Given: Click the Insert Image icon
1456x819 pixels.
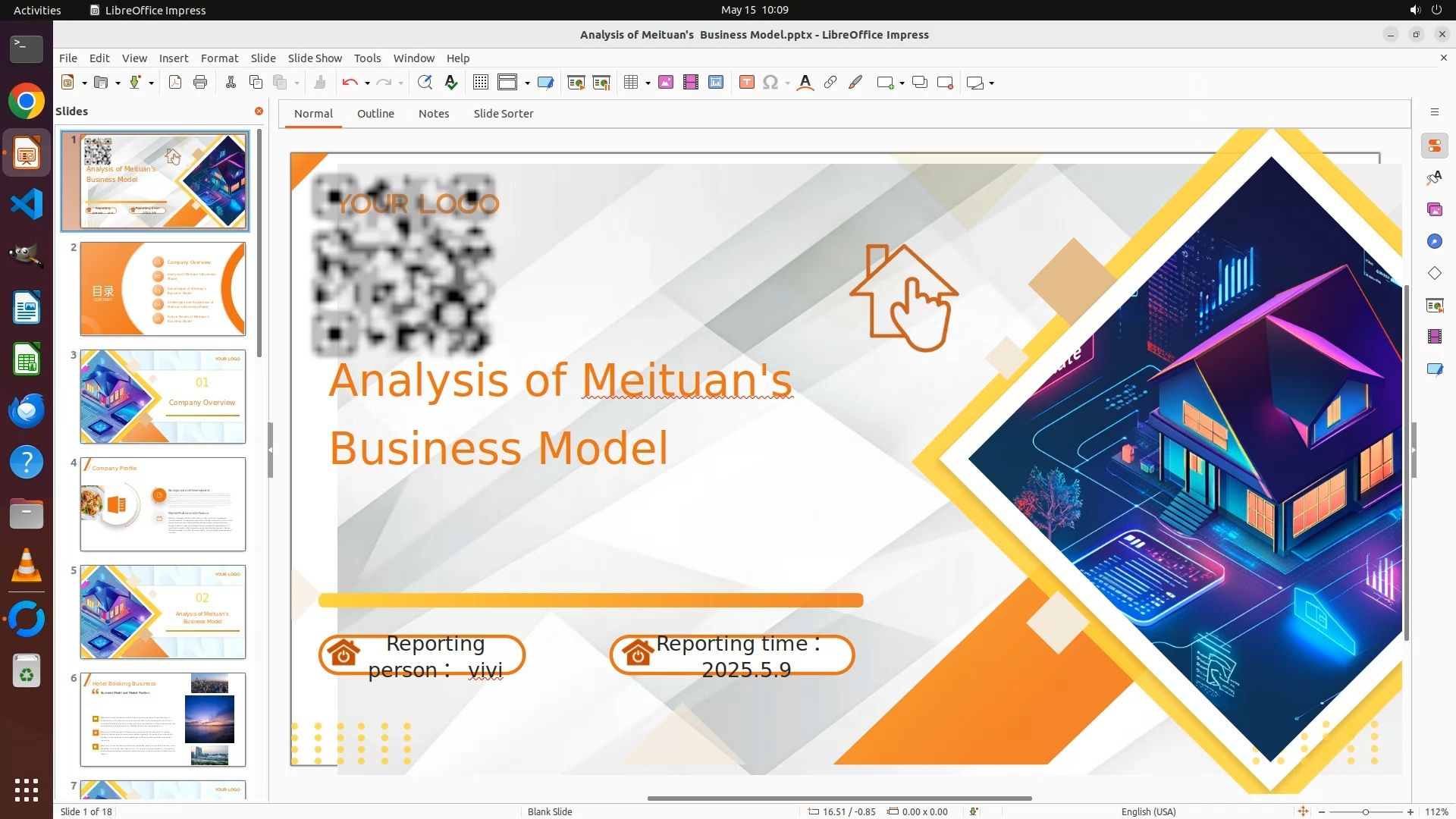Looking at the screenshot, I should click(x=666, y=83).
